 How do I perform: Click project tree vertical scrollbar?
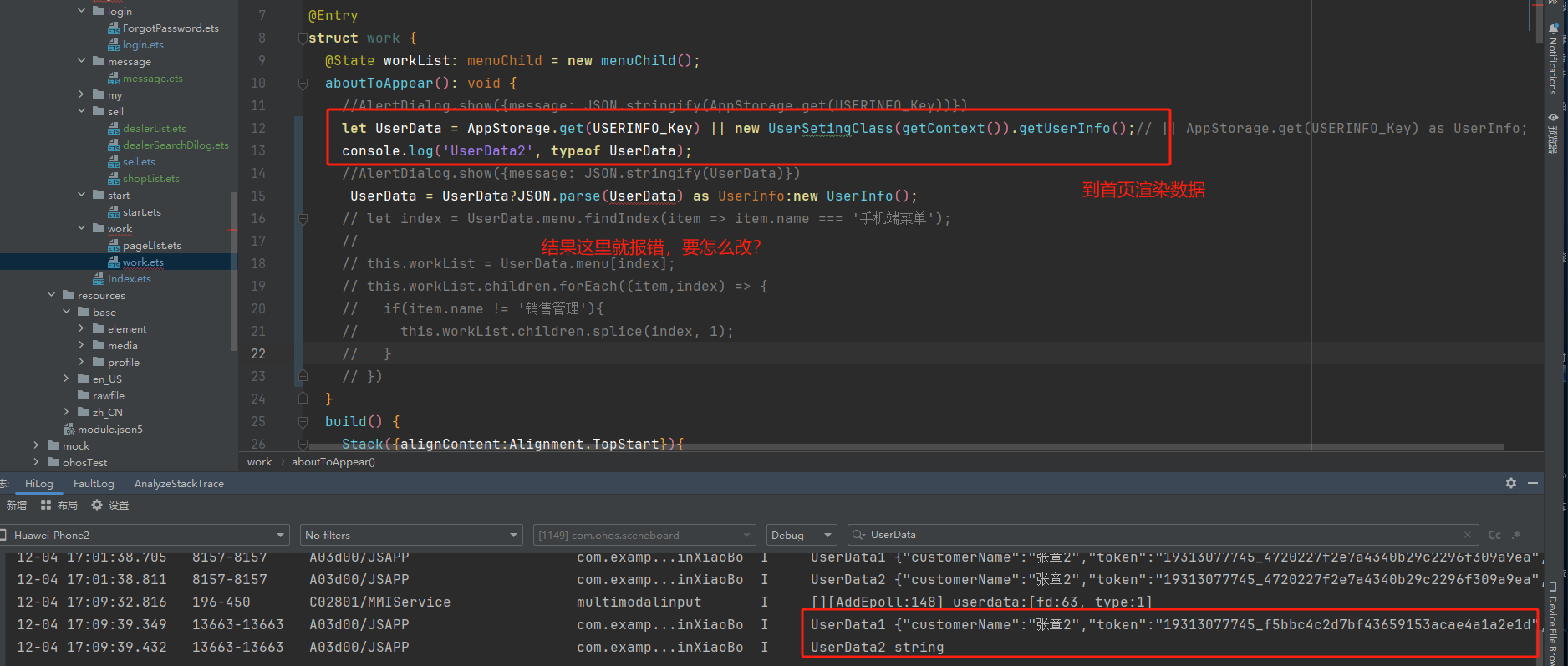[234, 272]
